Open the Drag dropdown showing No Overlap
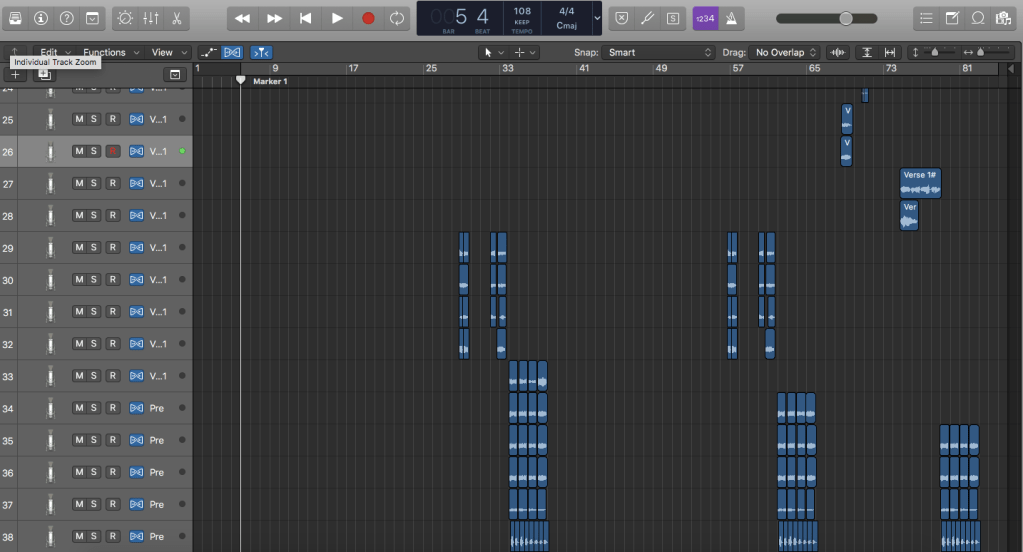 786,52
